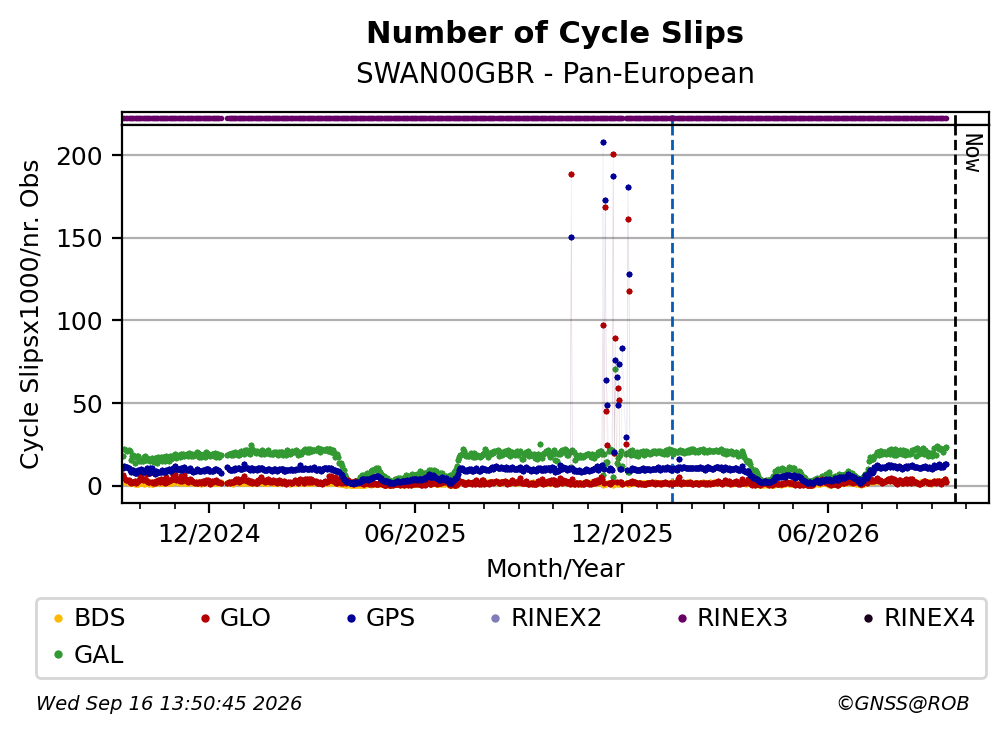Select the RINEX3 legend label
Screen dimensions: 1008x734
click(x=742, y=618)
